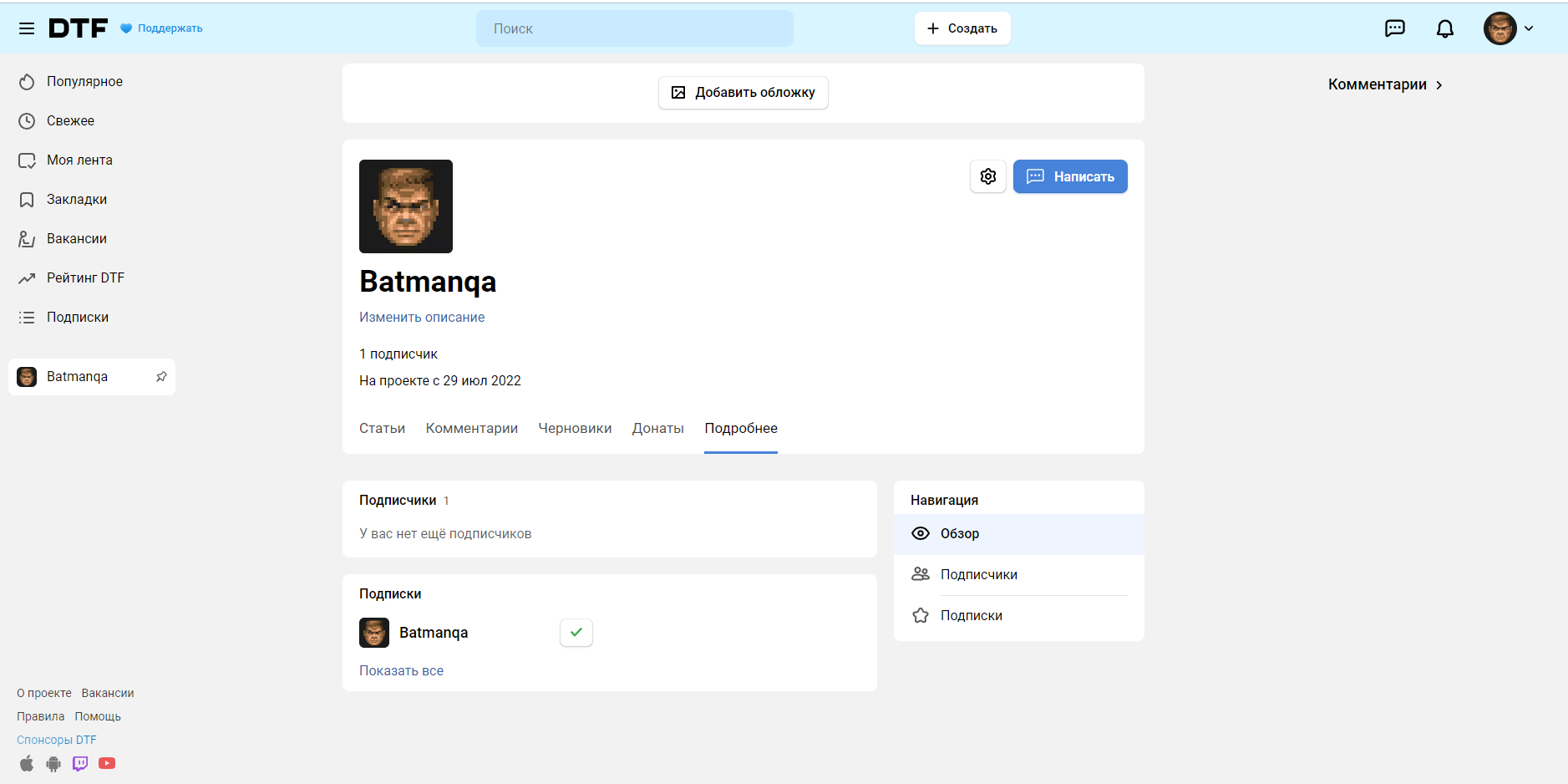
Task: Click the large profile avatar
Action: (x=406, y=206)
